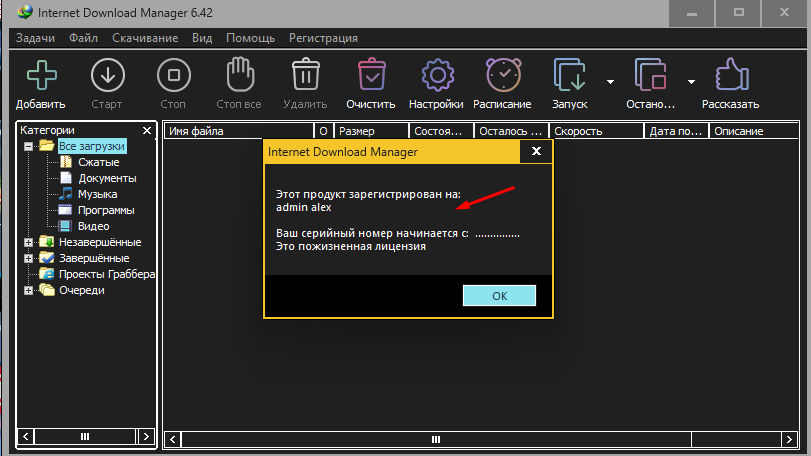Click the download list scroll-left arrow
This screenshot has height=456, width=811.
coord(173,439)
